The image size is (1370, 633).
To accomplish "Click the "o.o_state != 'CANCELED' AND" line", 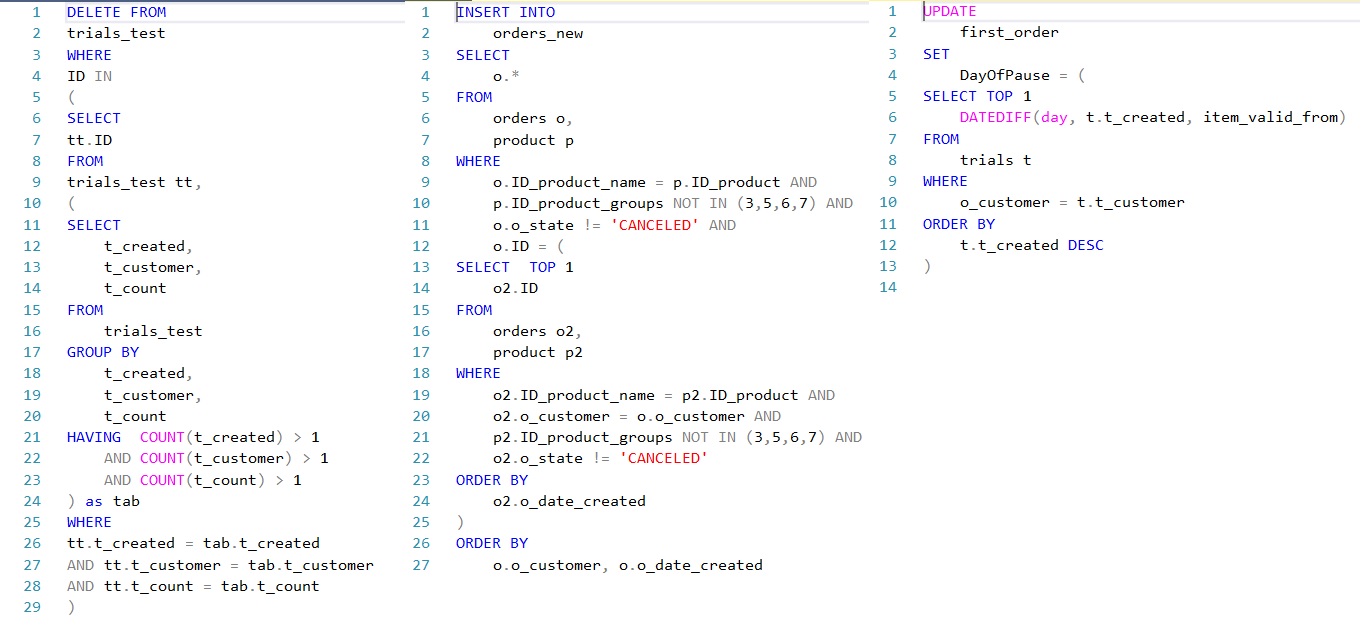I will coord(614,225).
